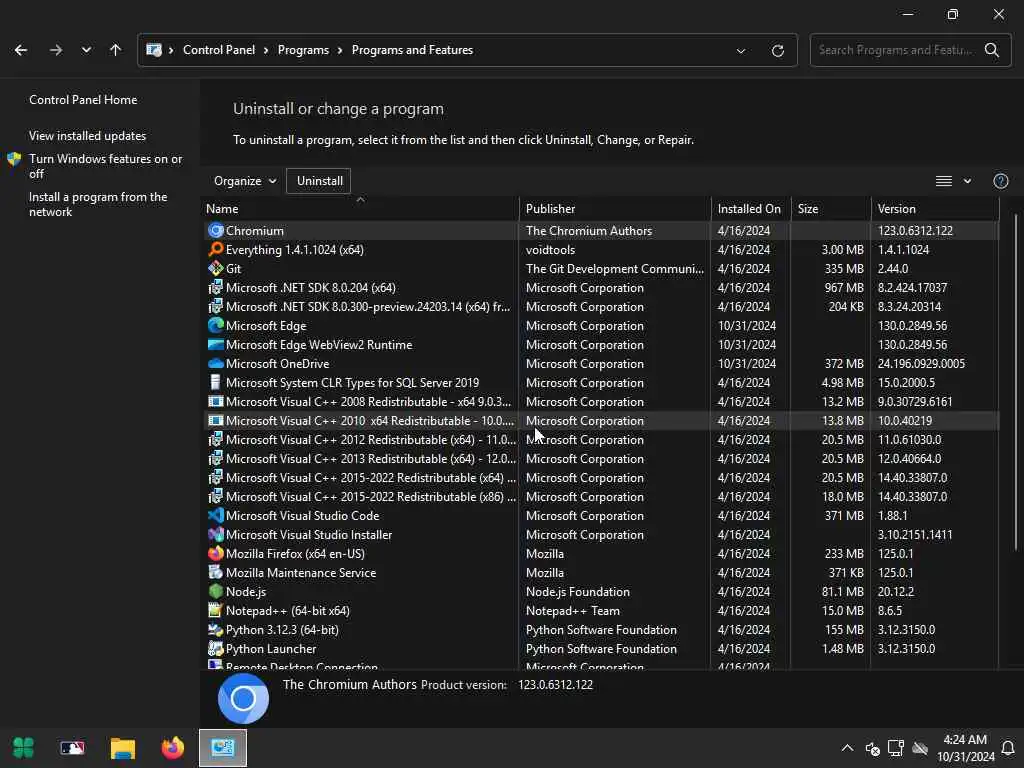1024x768 pixels.
Task: Click the search magnifier icon
Action: click(991, 50)
